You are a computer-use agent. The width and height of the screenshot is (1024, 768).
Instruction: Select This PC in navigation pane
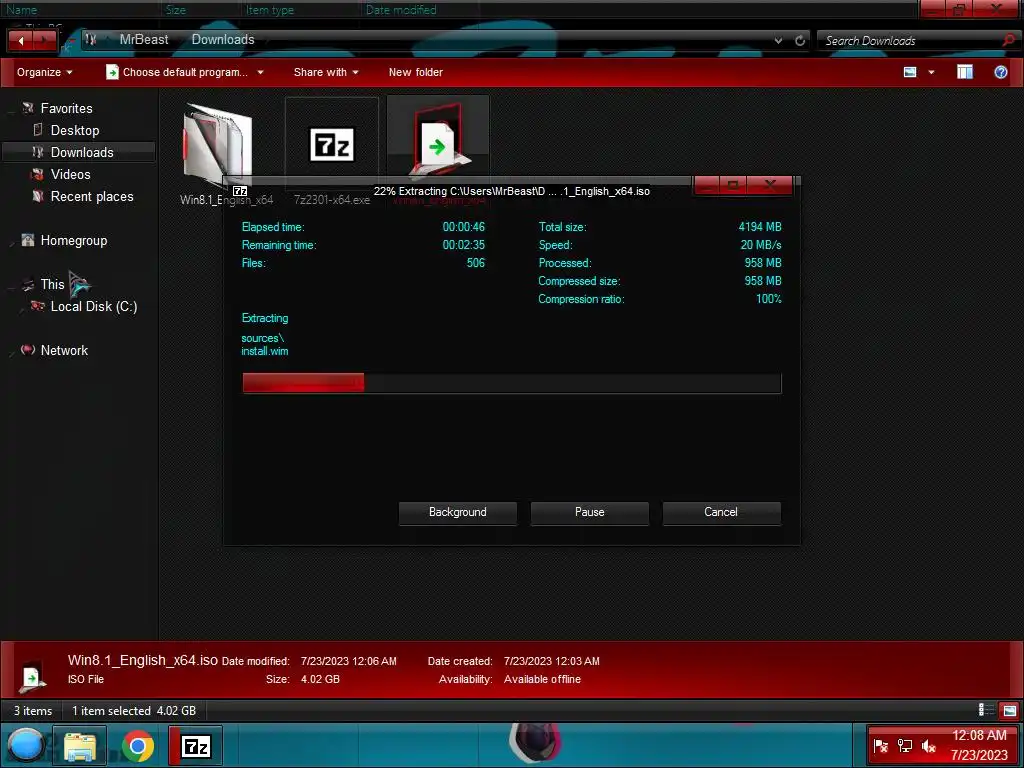pyautogui.click(x=52, y=284)
